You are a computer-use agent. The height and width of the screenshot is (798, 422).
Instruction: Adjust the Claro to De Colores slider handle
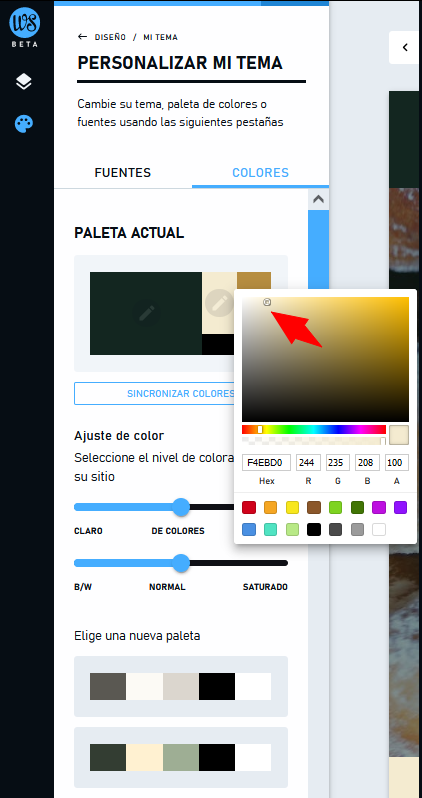click(x=181, y=507)
